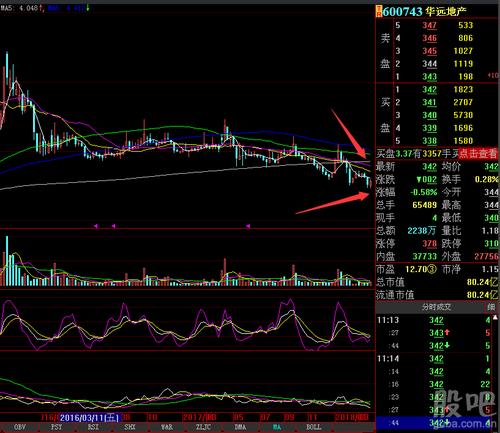Click the 2016/03/11 date marker on timeline
Viewport: 500px width, 433px height.
[x=89, y=418]
